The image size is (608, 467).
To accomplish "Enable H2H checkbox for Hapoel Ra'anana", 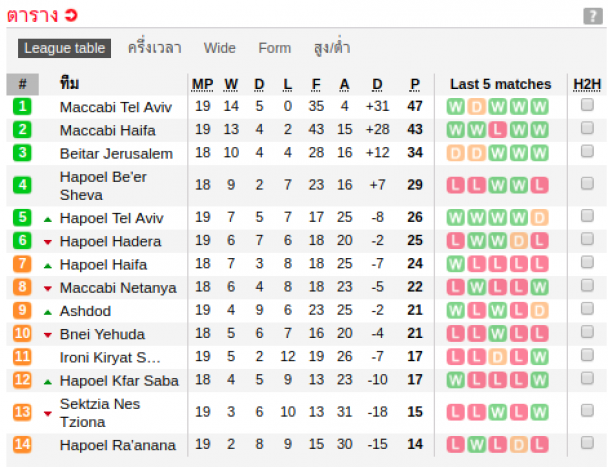I will coord(587,443).
